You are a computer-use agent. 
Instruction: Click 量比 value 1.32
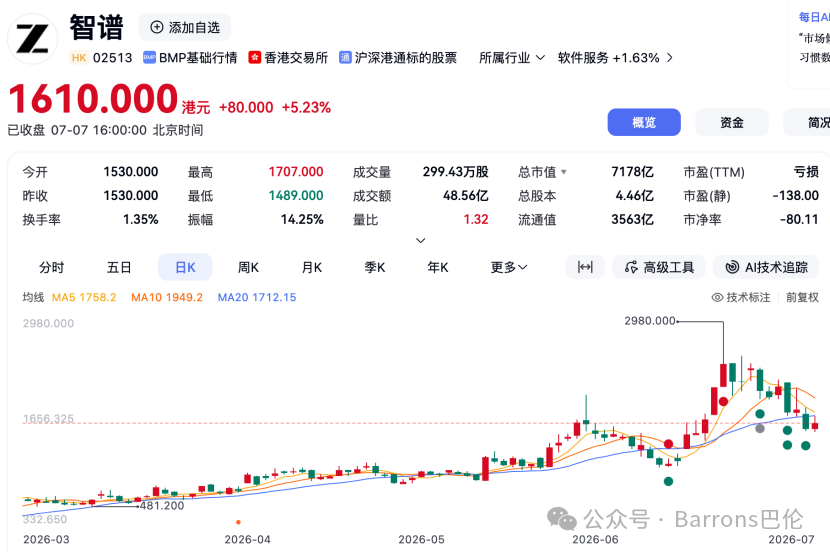point(476,220)
